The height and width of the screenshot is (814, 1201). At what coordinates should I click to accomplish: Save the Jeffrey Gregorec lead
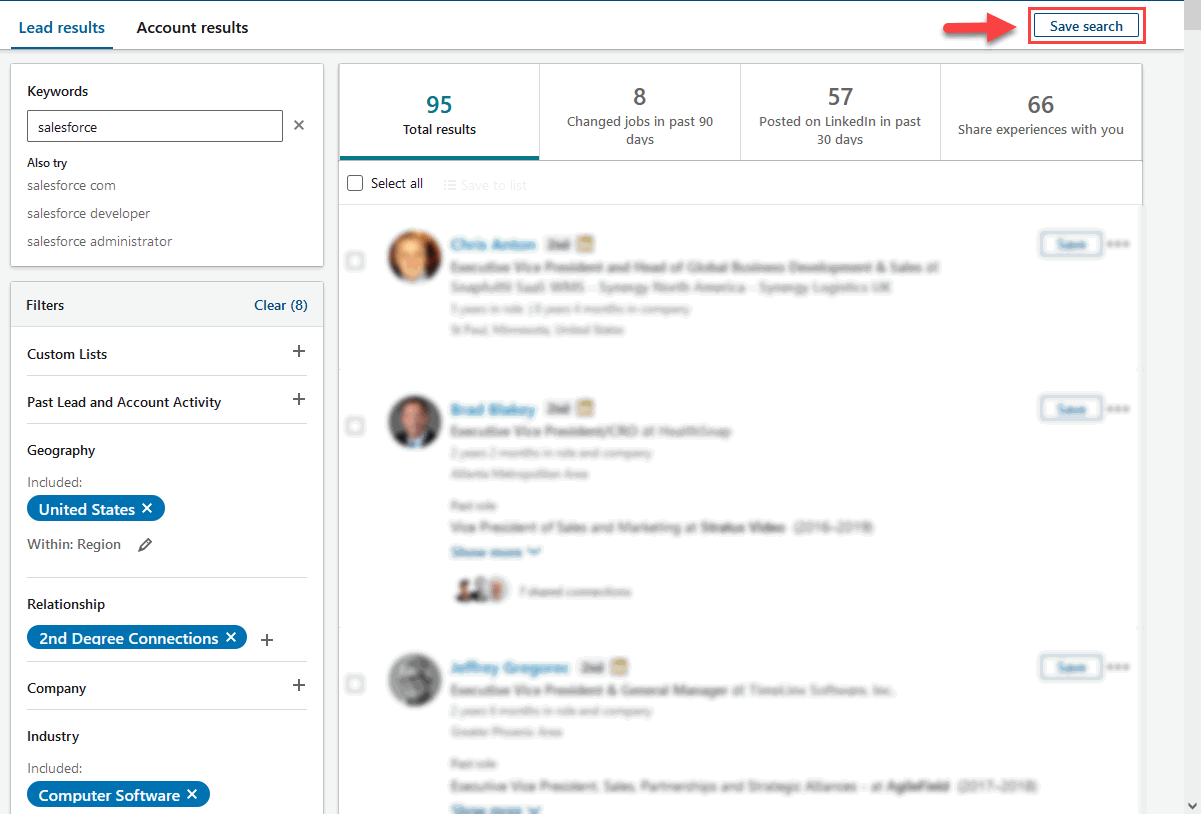coord(1071,667)
